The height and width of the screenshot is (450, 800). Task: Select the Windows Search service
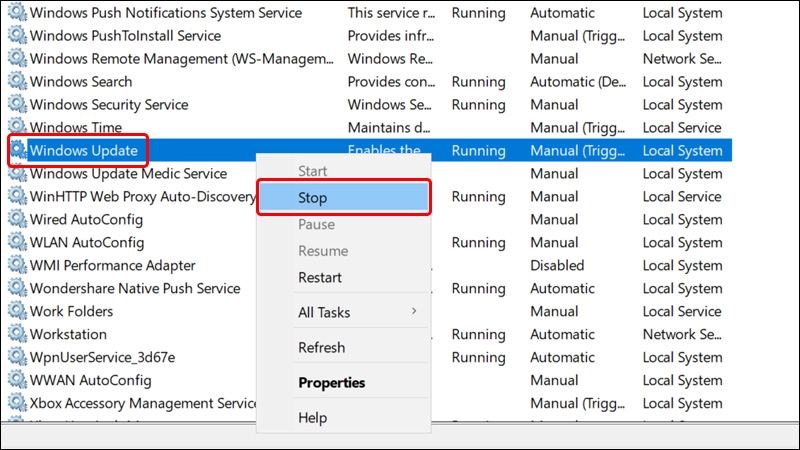click(81, 82)
